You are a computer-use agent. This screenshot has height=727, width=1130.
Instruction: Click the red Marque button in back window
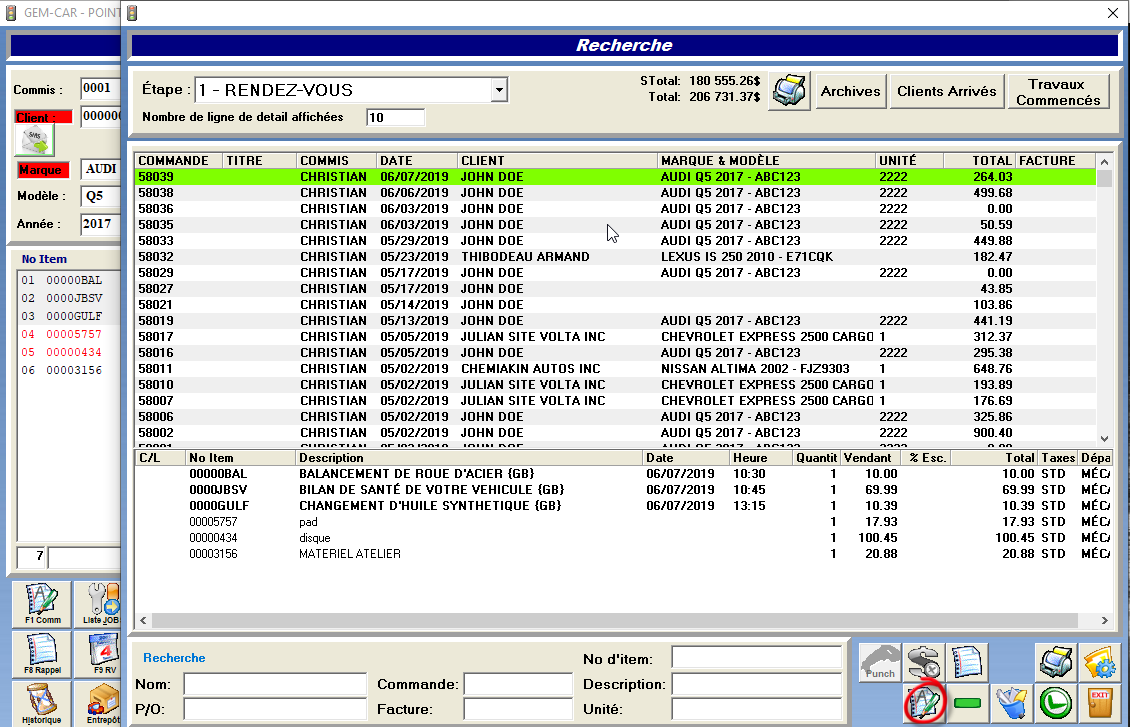click(43, 170)
